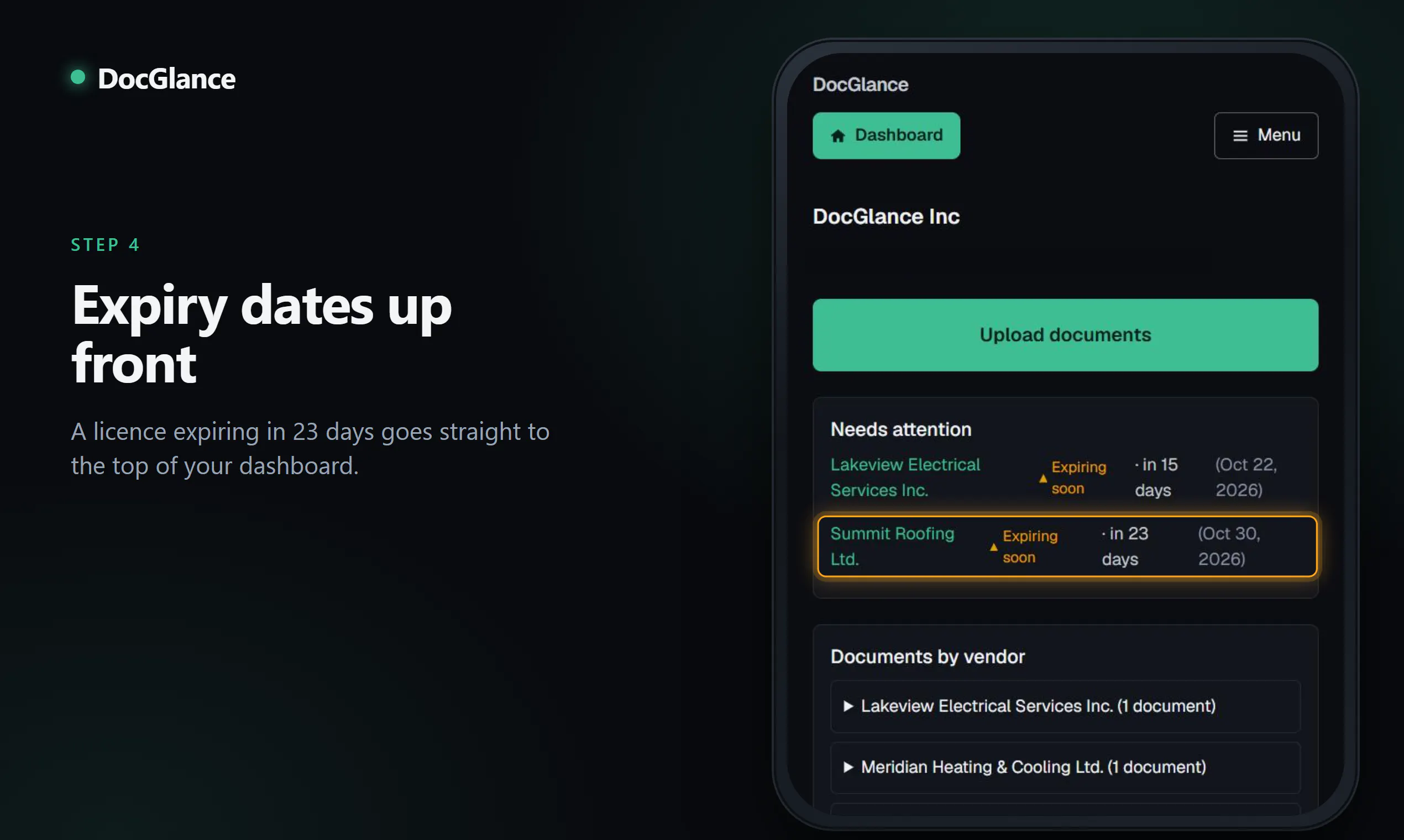Click the hamburger icon beside Menu
Screen dimensions: 1404x840
point(1240,136)
